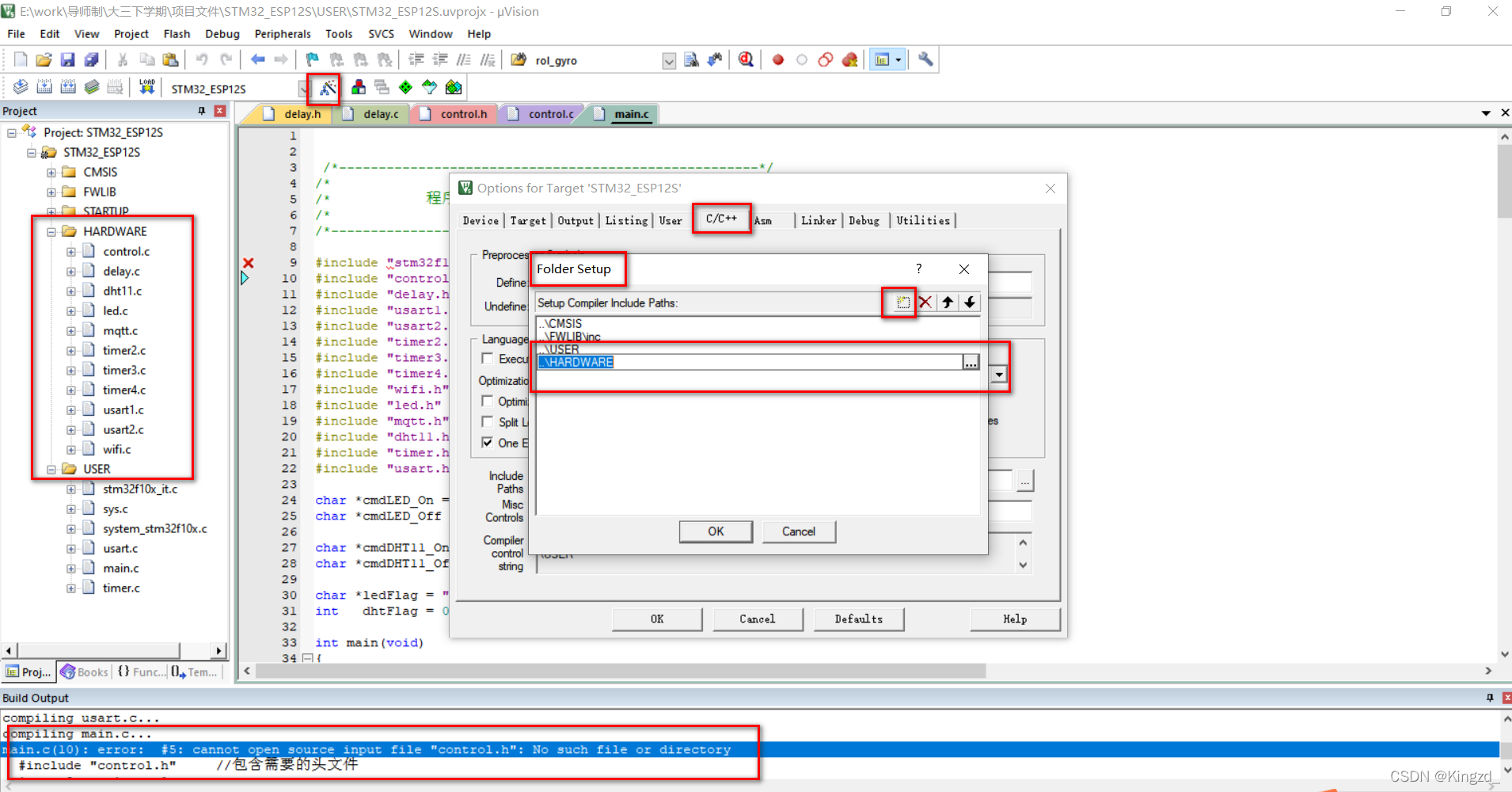Click the Paste clipboard icon

[170, 59]
